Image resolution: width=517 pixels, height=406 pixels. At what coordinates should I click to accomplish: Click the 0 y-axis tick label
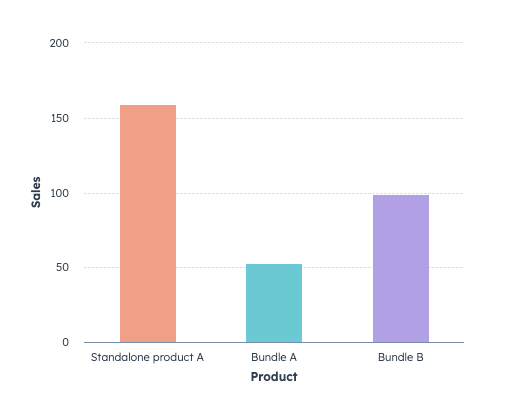66,342
